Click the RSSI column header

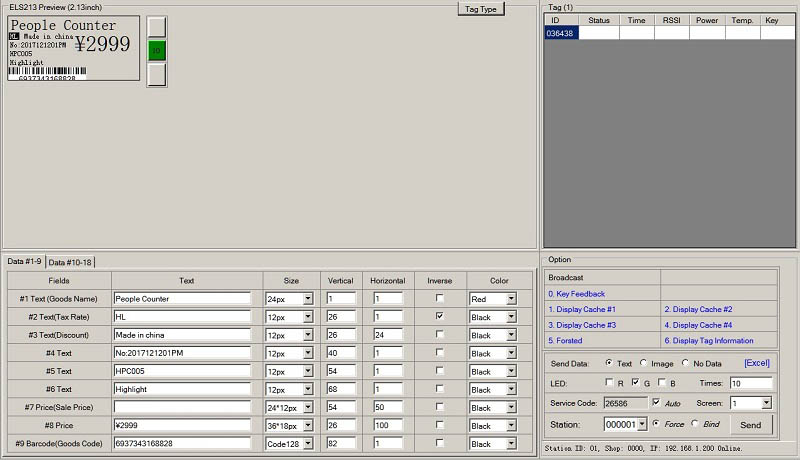pyautogui.click(x=671, y=20)
